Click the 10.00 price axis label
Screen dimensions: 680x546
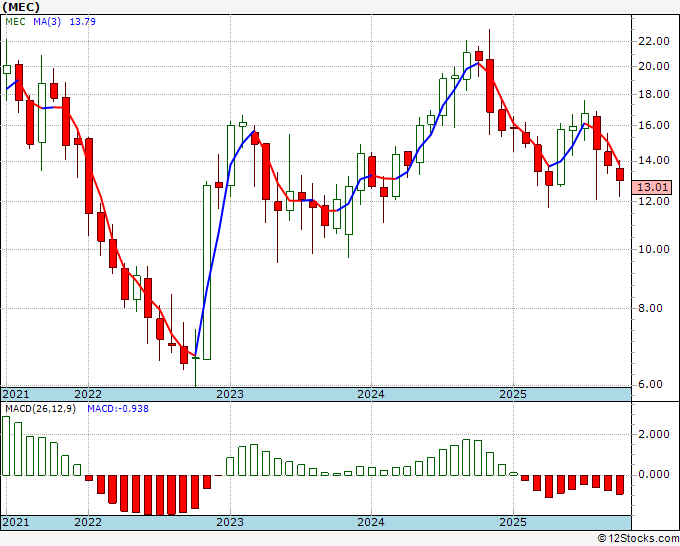point(654,249)
